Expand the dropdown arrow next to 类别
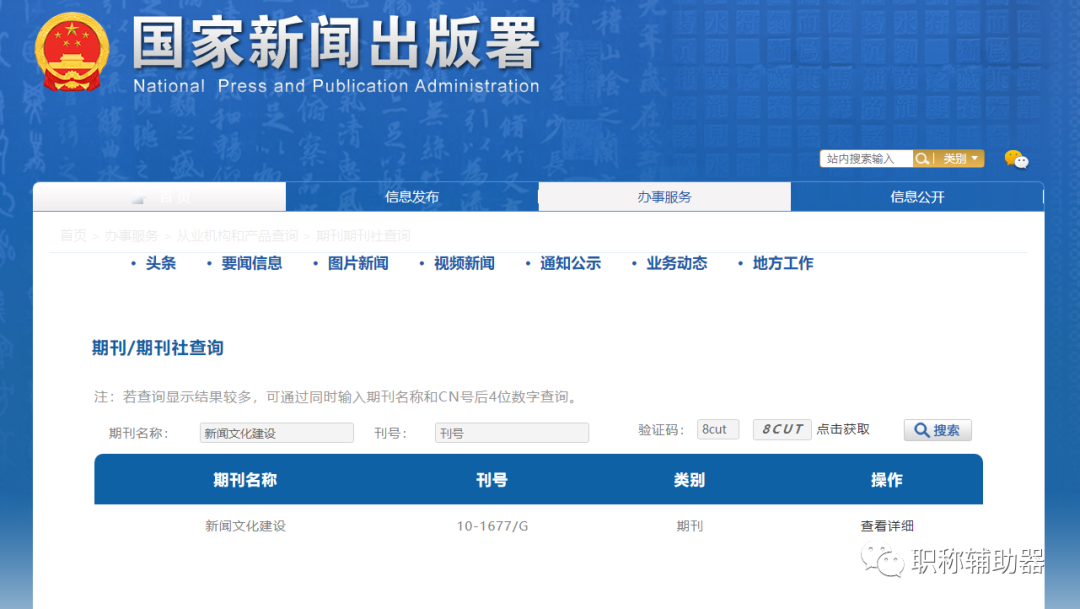Image resolution: width=1080 pixels, height=609 pixels. point(975,158)
